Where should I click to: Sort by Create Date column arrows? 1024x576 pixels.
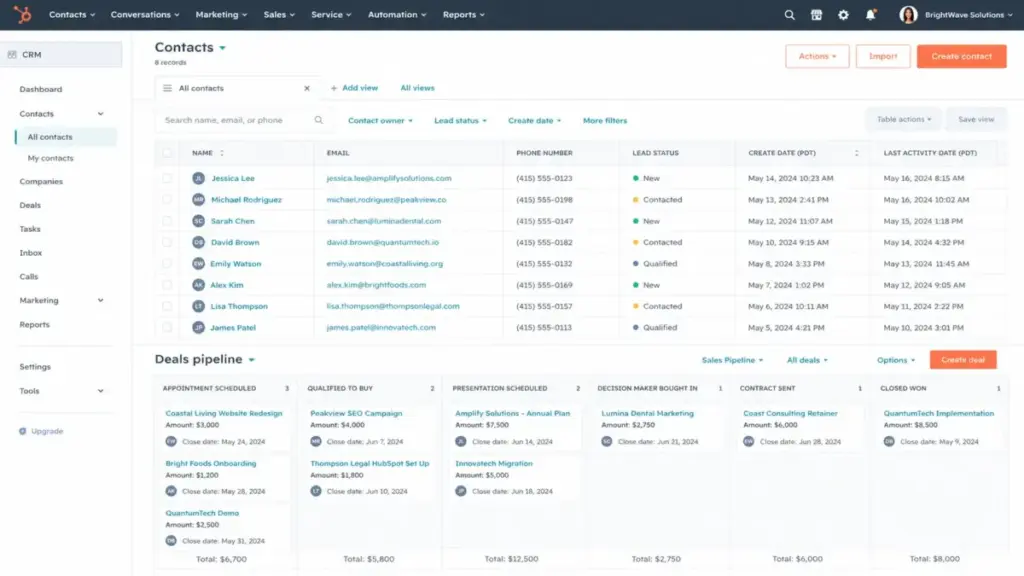point(857,153)
